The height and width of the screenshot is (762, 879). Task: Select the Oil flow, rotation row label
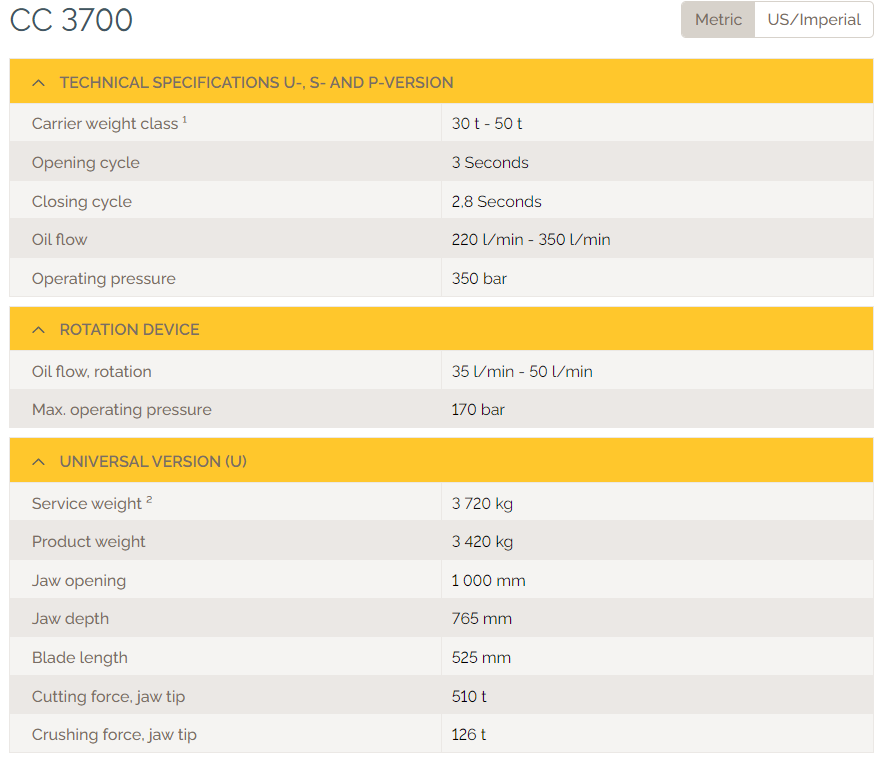pos(92,372)
